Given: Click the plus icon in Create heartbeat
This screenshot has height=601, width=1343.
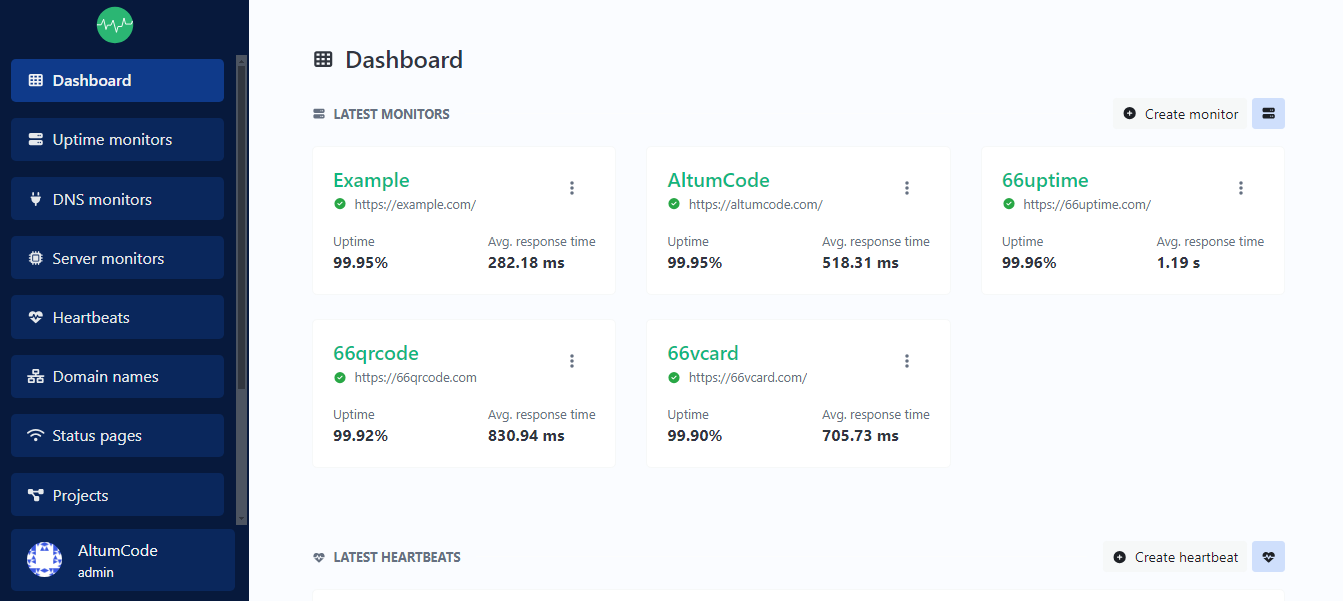Looking at the screenshot, I should 1119,557.
